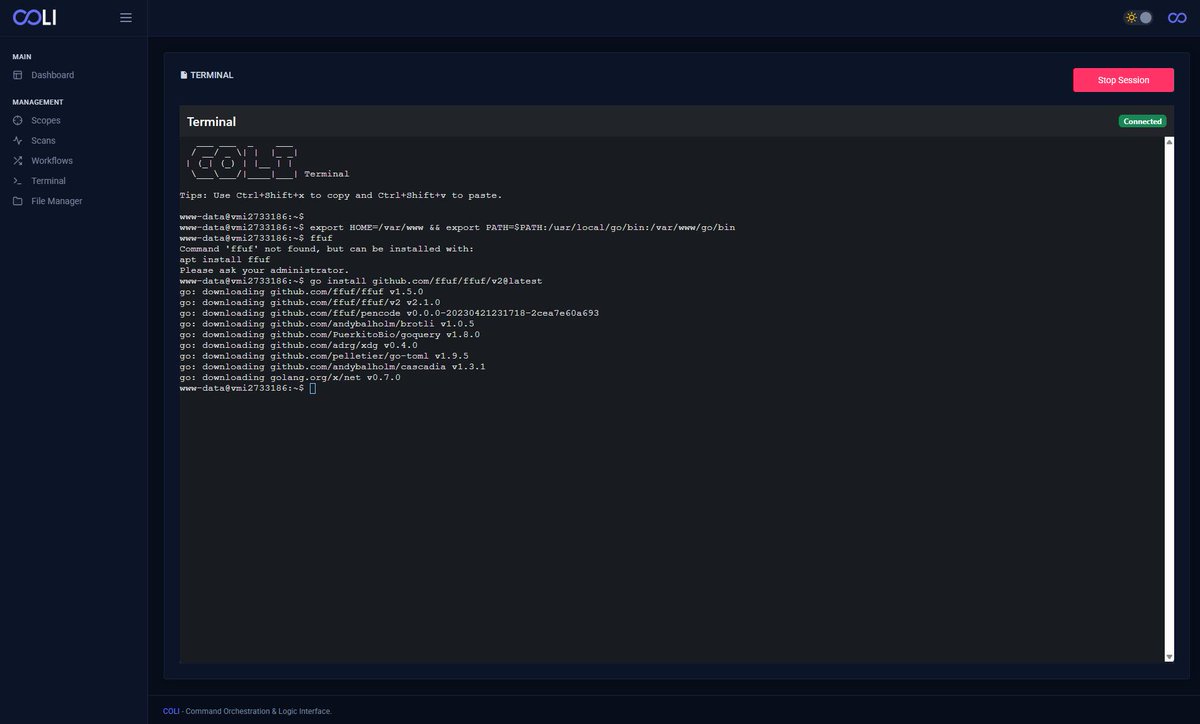Click the COLI link in the footer
The image size is (1200, 724).
click(x=171, y=711)
